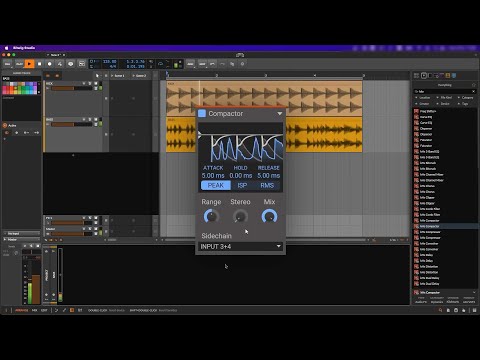Switch to ARRANGE view in footer
Screen dimensions: 480x360
click(x=22, y=310)
